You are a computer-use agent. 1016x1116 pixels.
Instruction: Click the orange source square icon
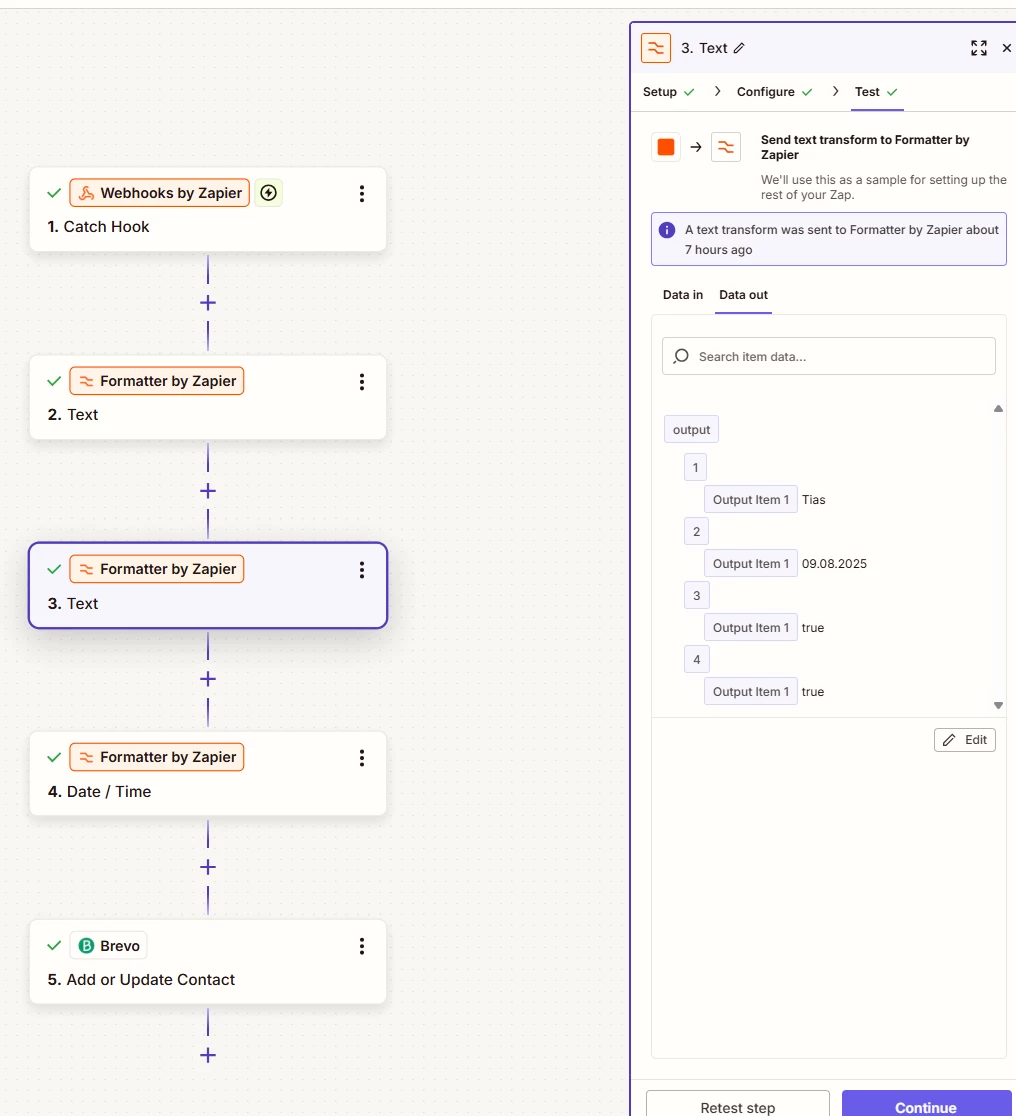pos(666,147)
